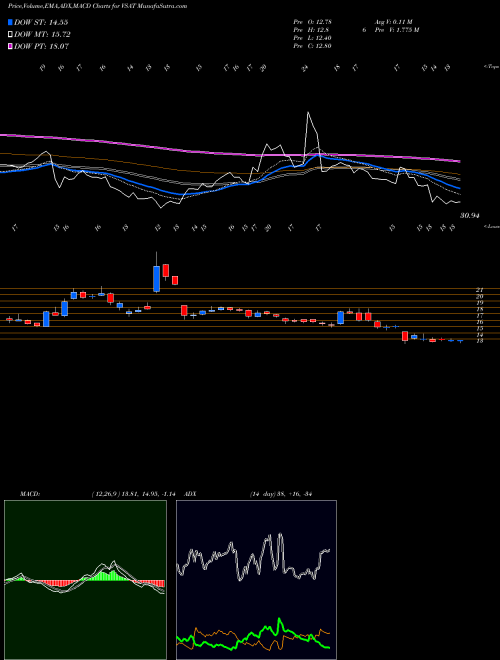Viewport: 500px width, 660px height.
Task: Click the MACD (12,26,9) parameter values
Action: [136, 494]
